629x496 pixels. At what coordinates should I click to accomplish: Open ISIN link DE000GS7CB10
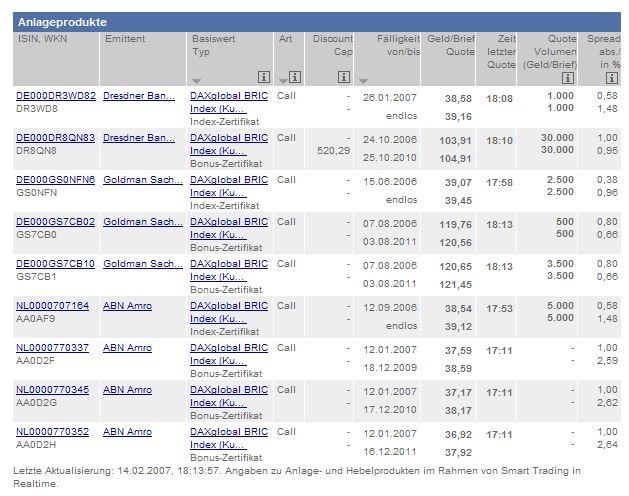coord(55,264)
